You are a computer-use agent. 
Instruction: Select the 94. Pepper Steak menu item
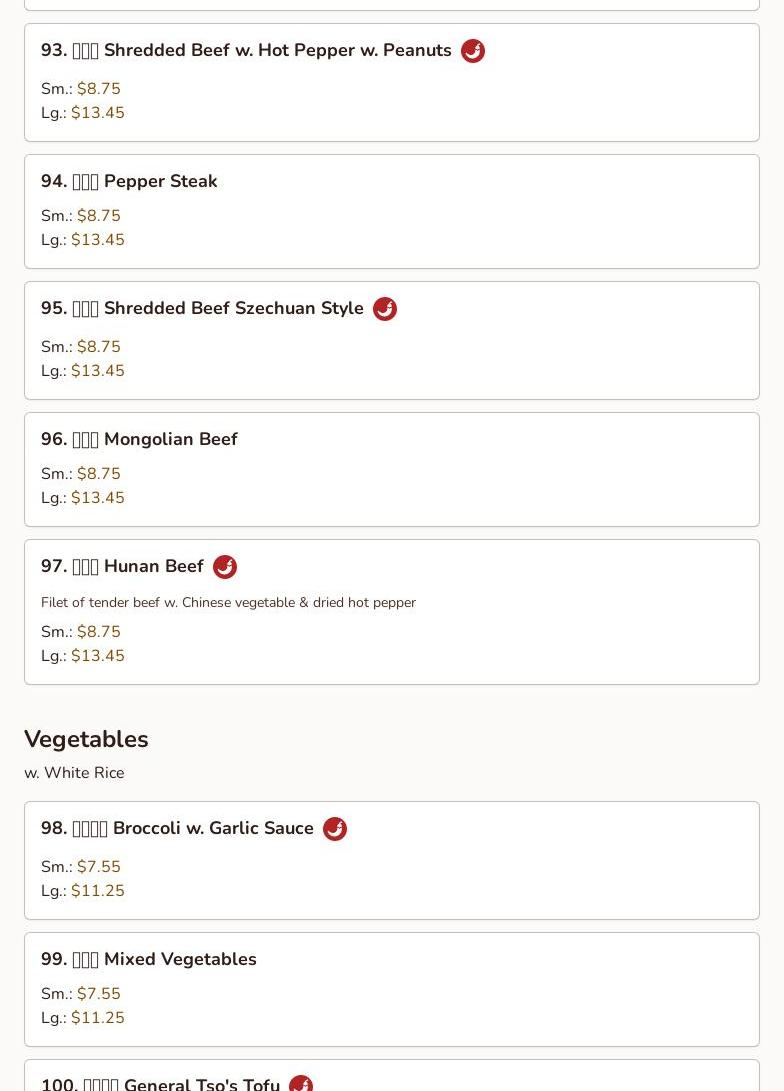tap(392, 212)
